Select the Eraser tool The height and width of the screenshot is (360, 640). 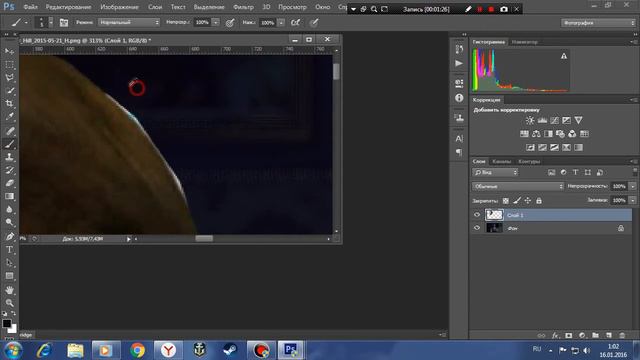point(9,183)
